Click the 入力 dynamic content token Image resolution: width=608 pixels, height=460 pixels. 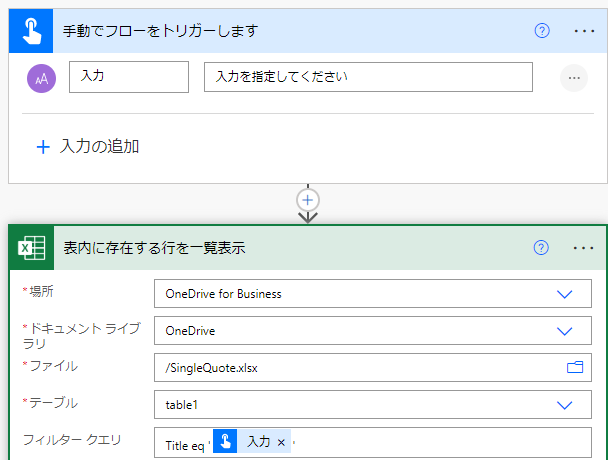252,441
